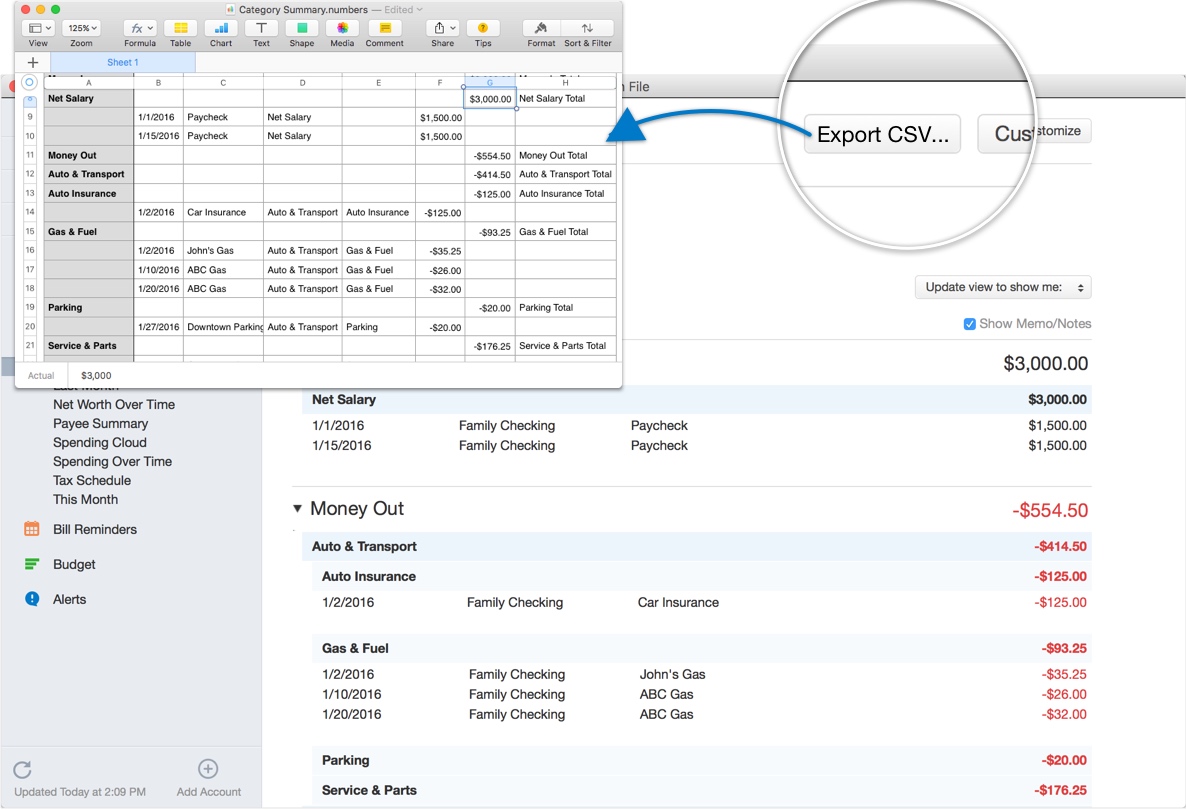Open the Media toolbar icon

(342, 28)
